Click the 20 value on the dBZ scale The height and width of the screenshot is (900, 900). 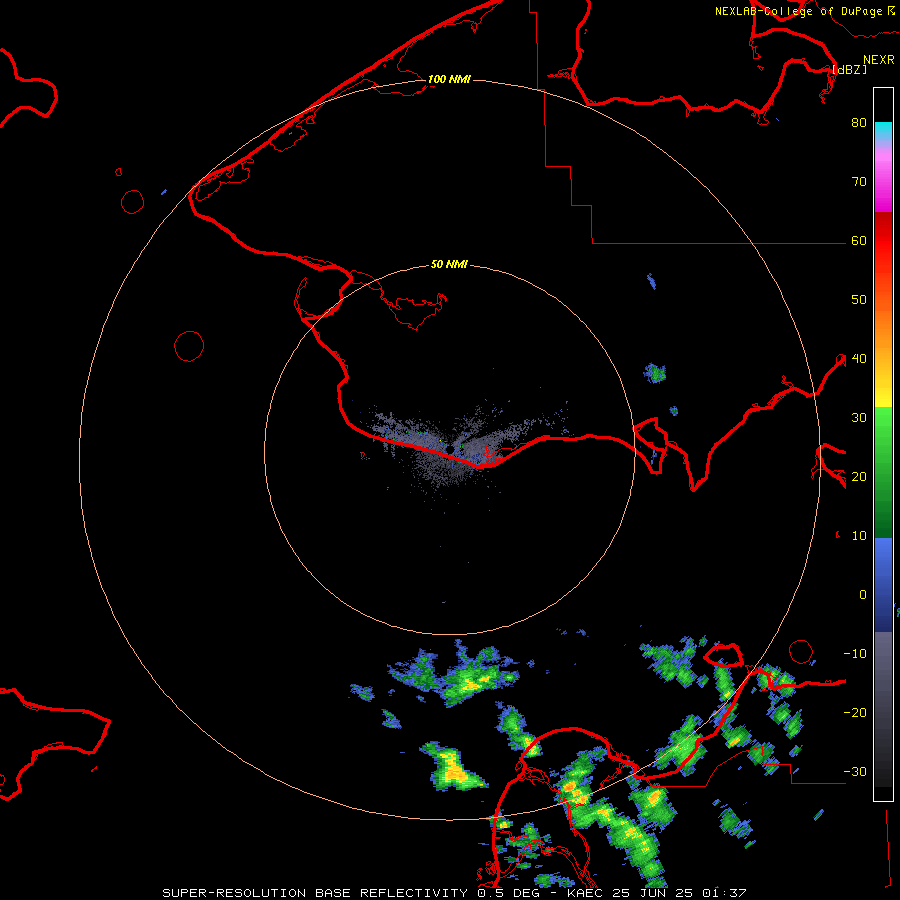859,477
